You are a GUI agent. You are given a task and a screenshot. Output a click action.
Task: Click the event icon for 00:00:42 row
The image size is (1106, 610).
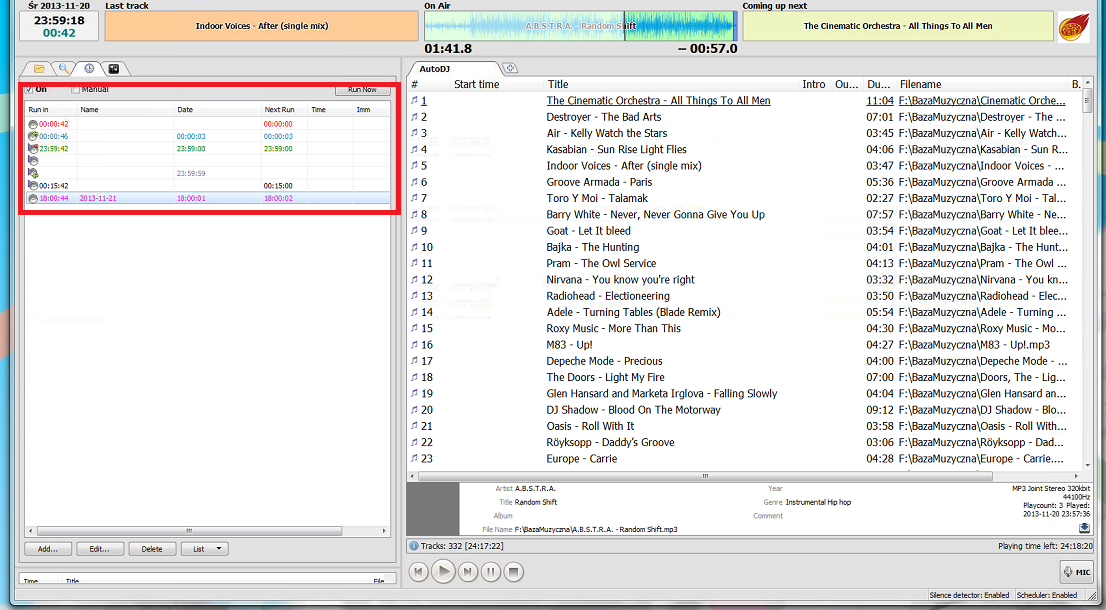tap(33, 124)
